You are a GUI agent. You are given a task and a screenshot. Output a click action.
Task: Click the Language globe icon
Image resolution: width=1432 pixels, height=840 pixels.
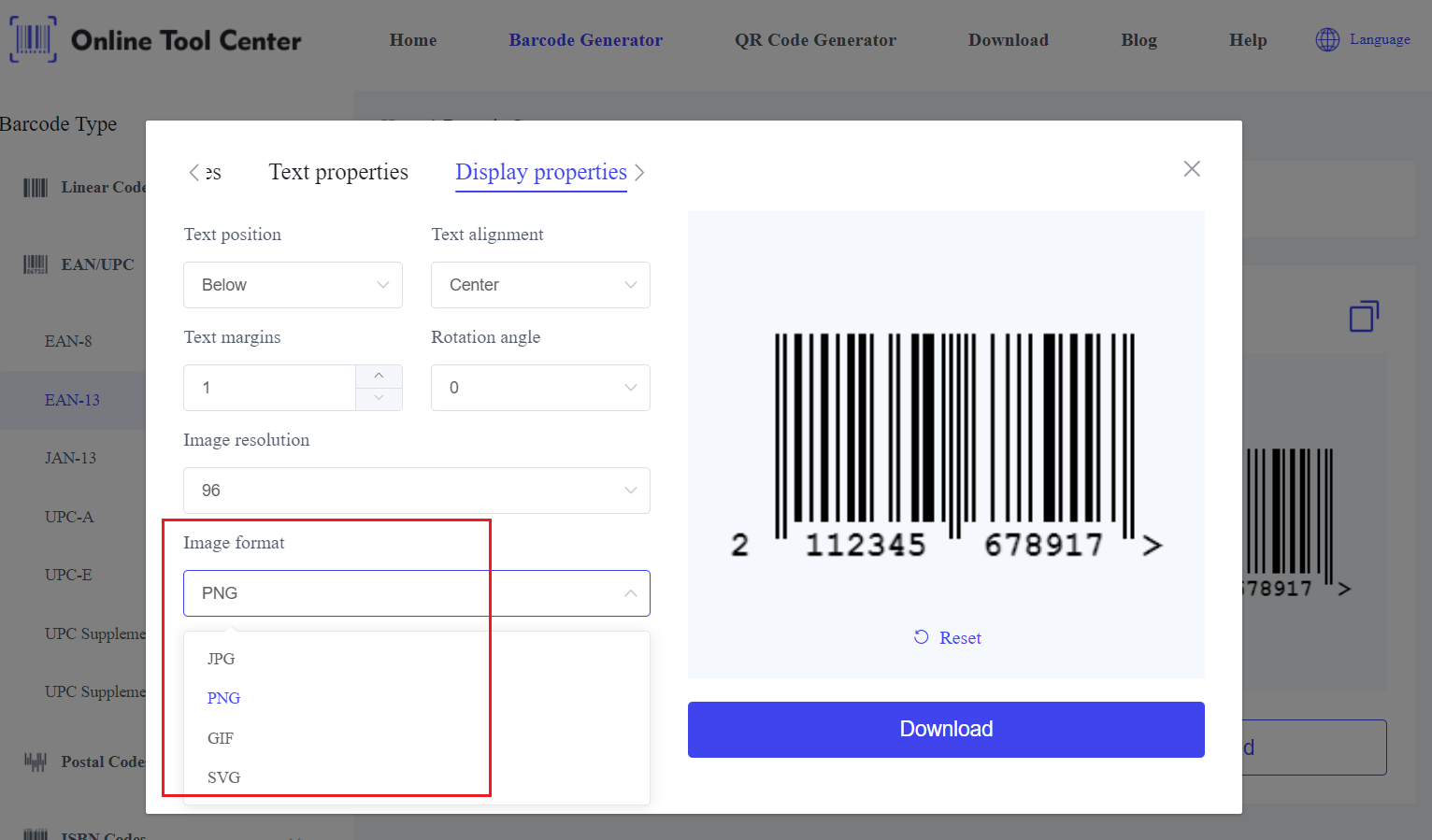pyautogui.click(x=1327, y=39)
